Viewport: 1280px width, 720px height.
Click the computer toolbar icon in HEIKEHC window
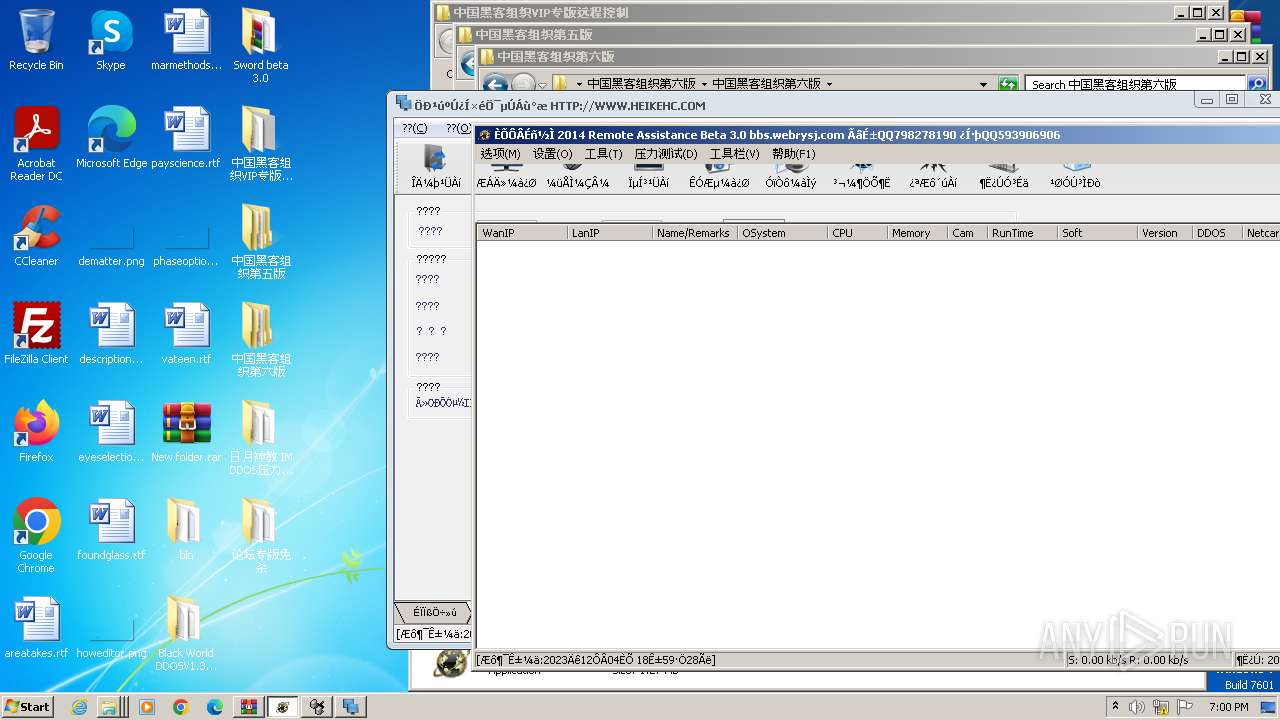click(x=436, y=166)
